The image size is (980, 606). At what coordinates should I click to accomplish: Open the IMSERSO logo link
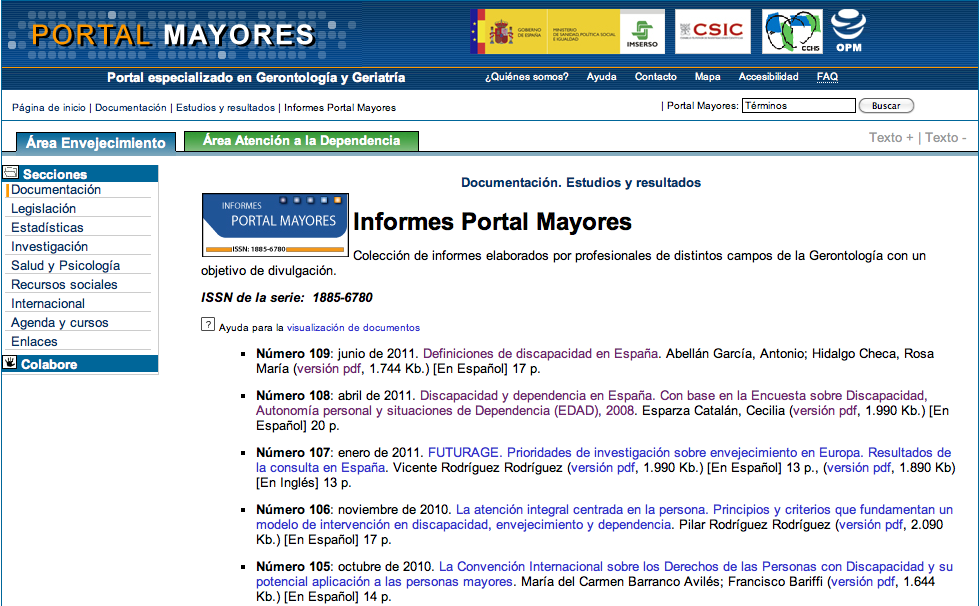pos(642,31)
